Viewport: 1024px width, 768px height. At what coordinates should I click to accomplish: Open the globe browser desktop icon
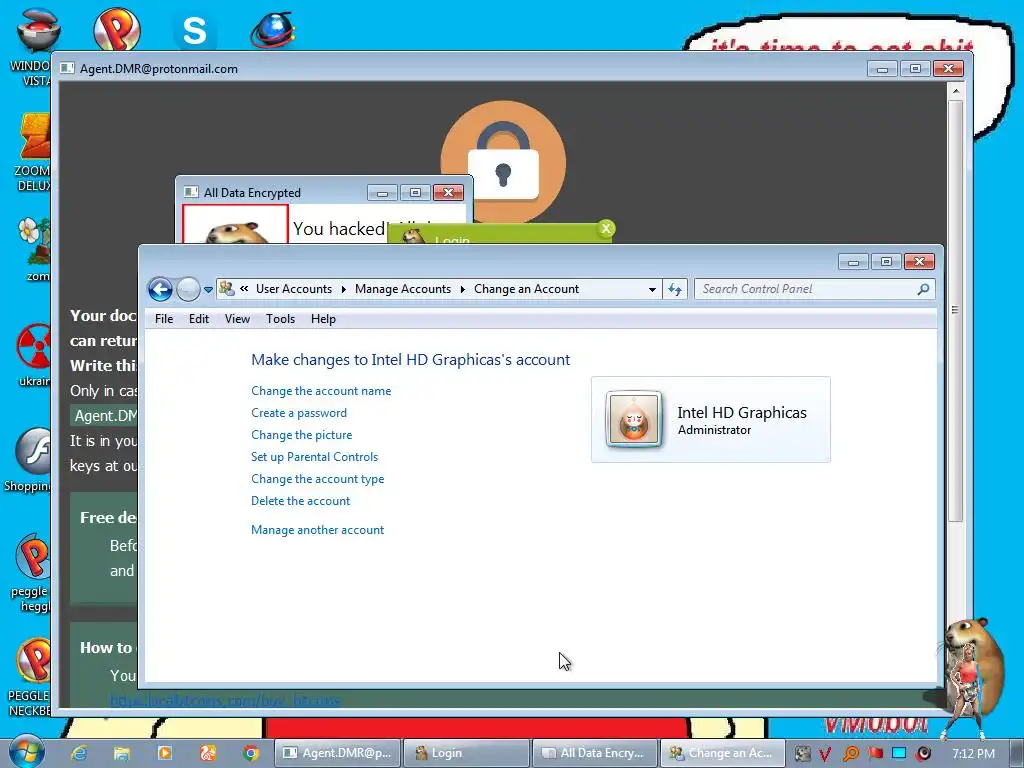273,31
